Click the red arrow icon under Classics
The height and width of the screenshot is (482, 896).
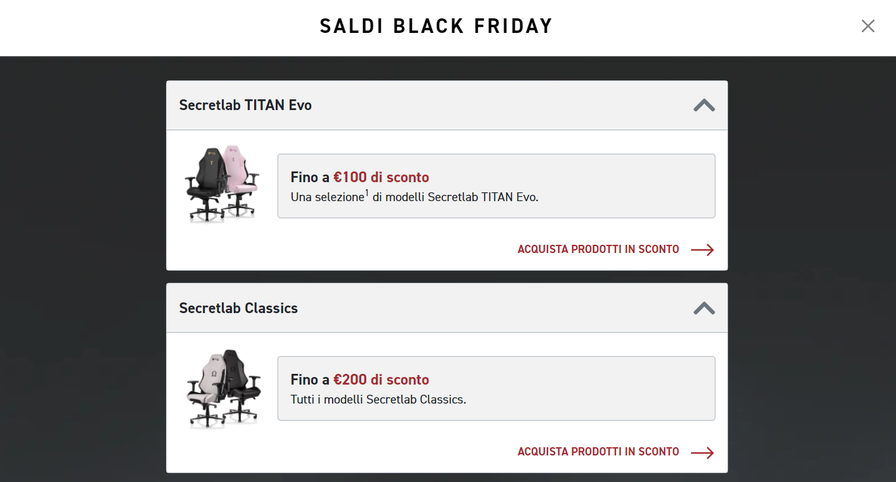[x=702, y=453]
